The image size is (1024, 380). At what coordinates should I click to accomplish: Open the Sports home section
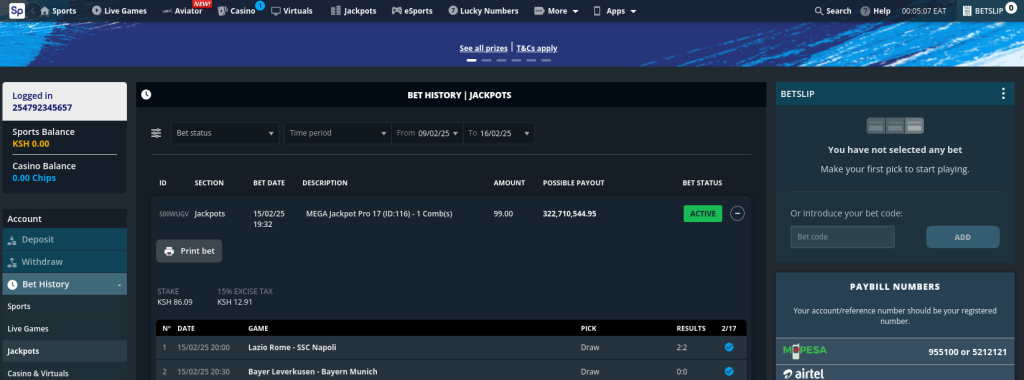[58, 11]
